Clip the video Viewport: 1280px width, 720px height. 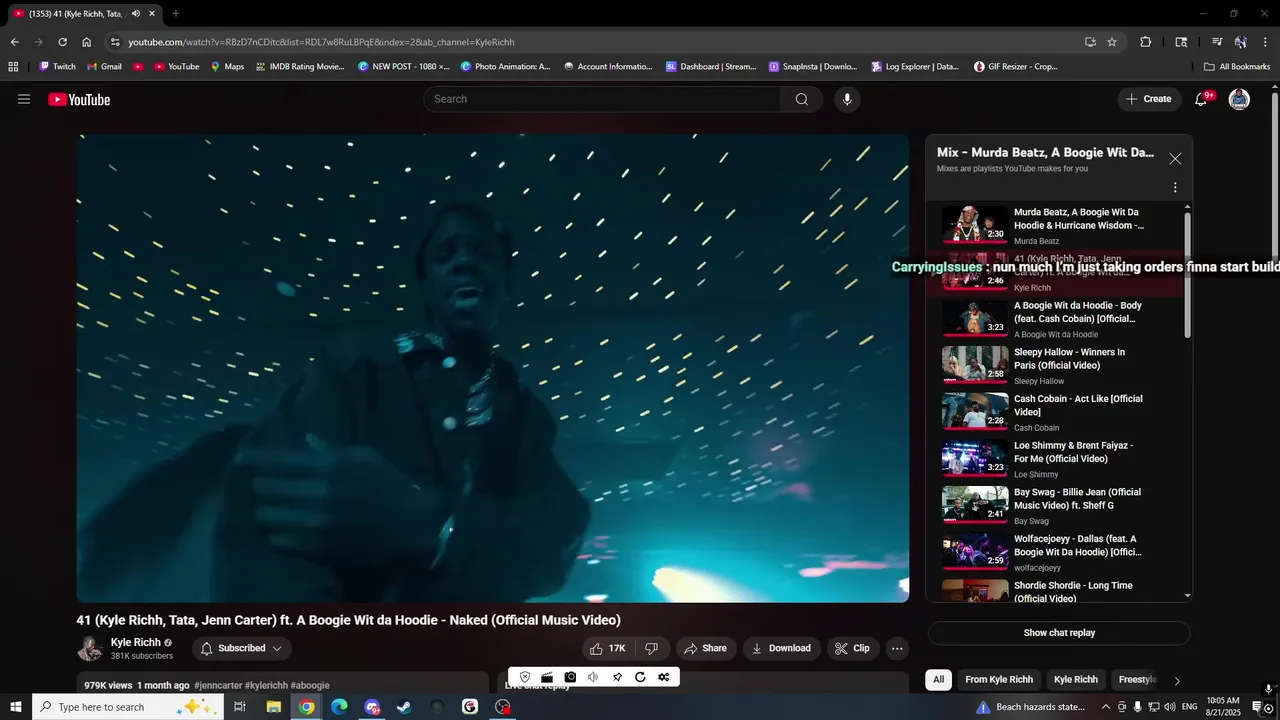pos(852,648)
